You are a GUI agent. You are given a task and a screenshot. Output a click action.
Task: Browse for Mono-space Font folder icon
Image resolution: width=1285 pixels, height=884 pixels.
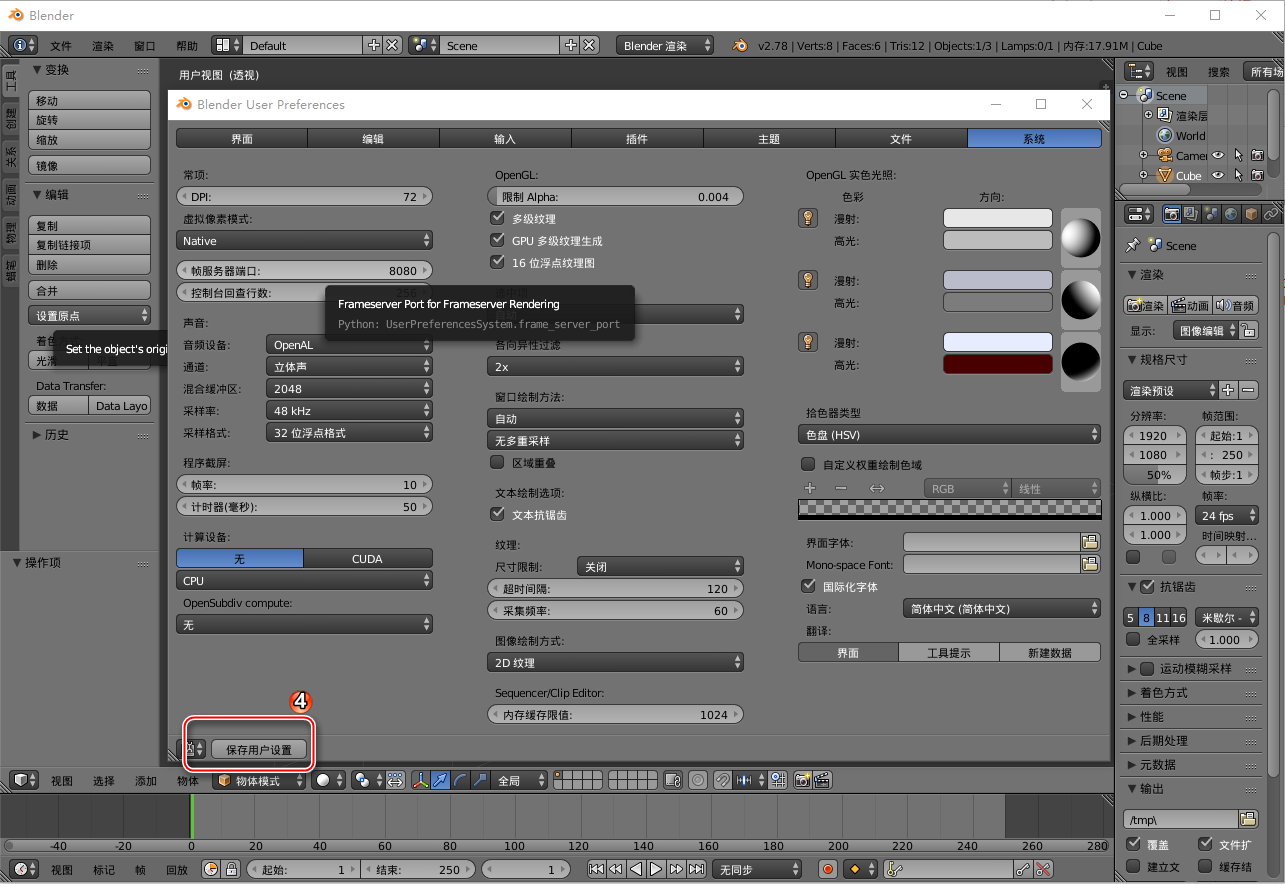pos(1091,564)
